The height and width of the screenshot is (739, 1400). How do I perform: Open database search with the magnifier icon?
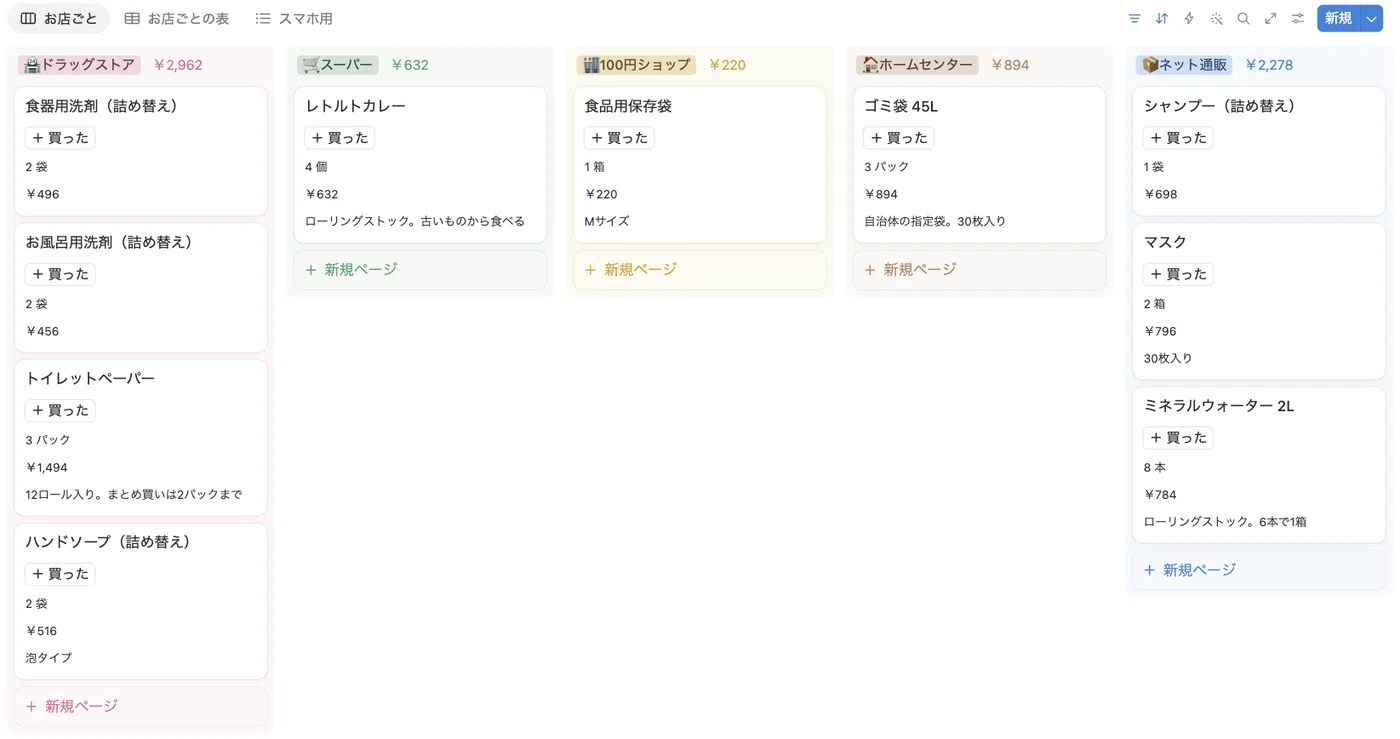[x=1243, y=18]
